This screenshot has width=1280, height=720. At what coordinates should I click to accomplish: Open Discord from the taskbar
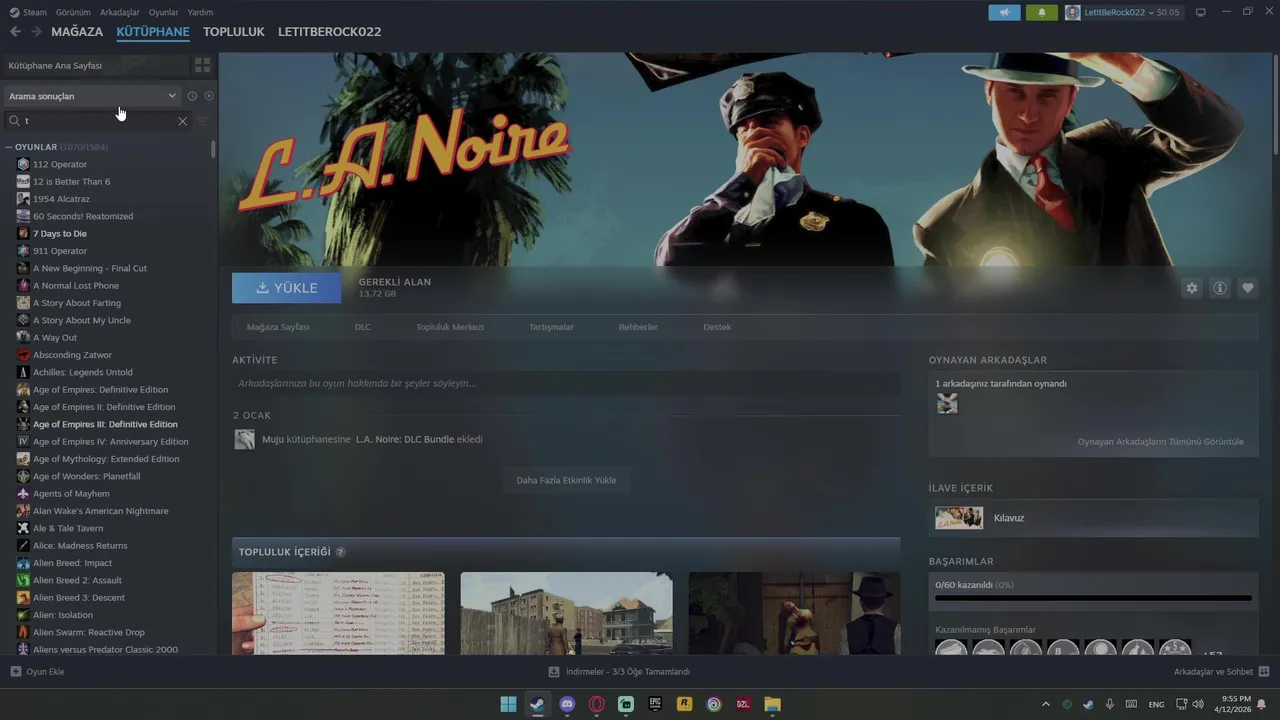click(x=567, y=704)
